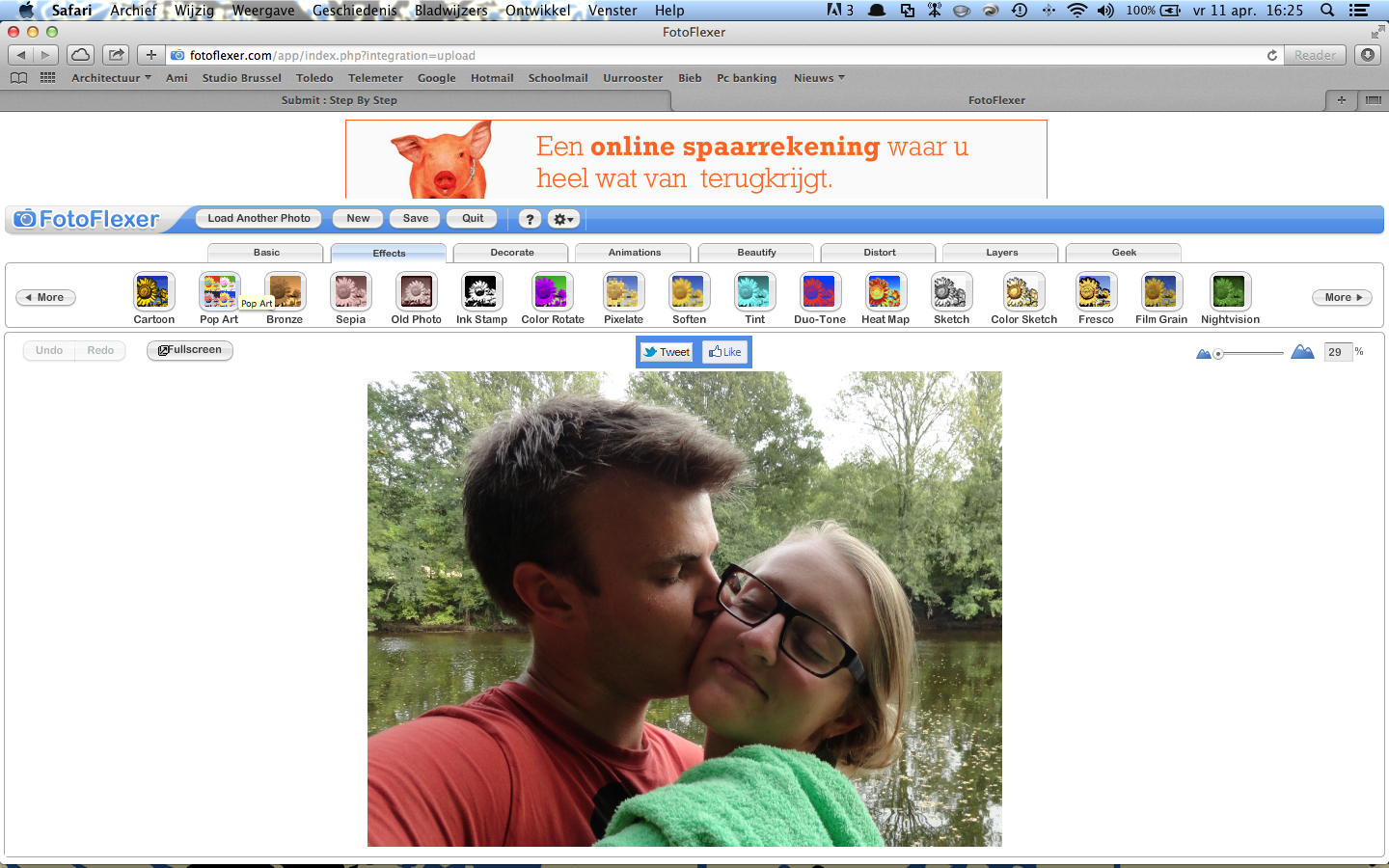Open the FotoFlexer gear settings dropdown
Image resolution: width=1389 pixels, height=868 pixels.
564,219
